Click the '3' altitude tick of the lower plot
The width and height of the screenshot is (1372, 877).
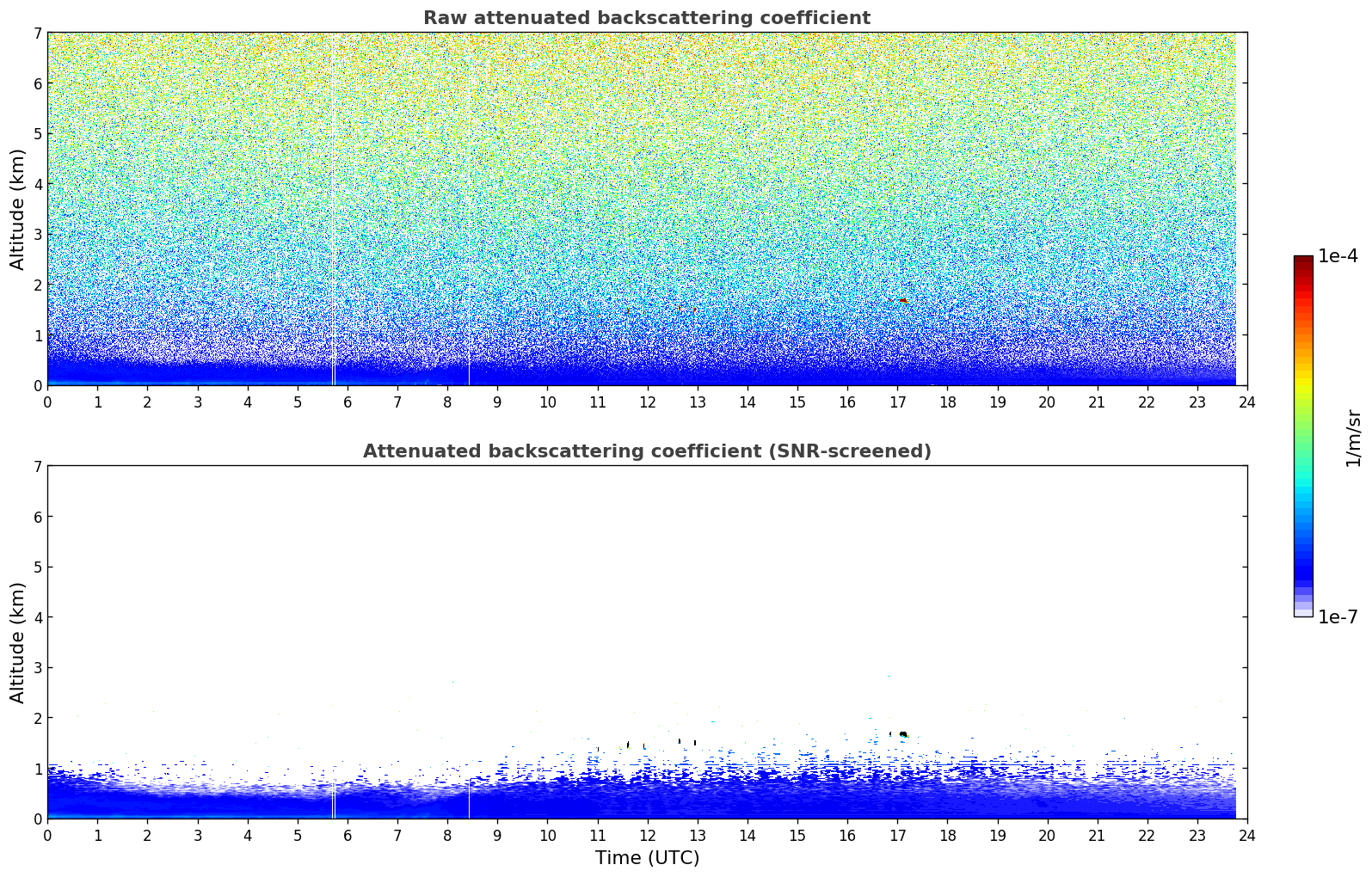point(38,668)
